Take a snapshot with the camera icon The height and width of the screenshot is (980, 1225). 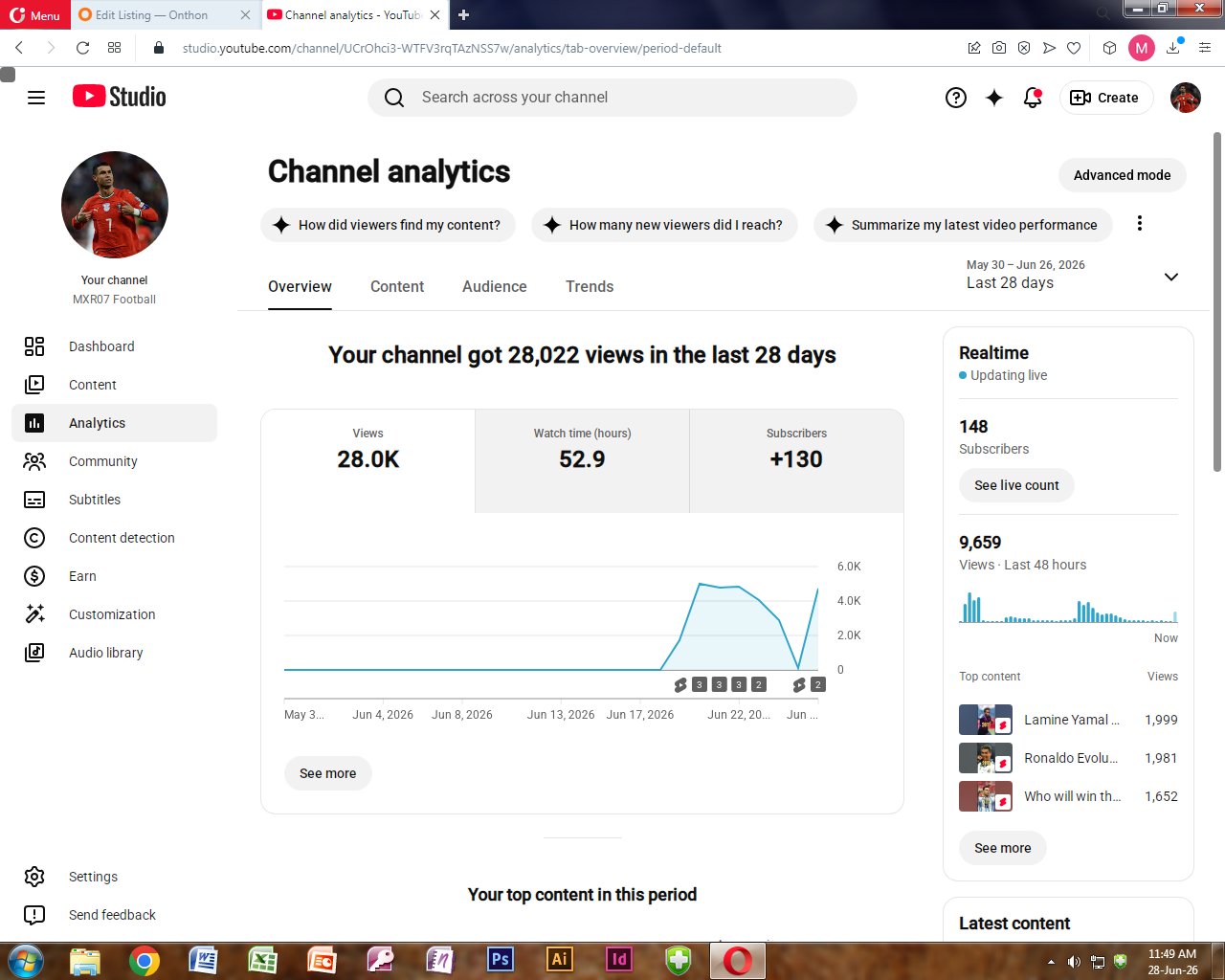pos(999,48)
